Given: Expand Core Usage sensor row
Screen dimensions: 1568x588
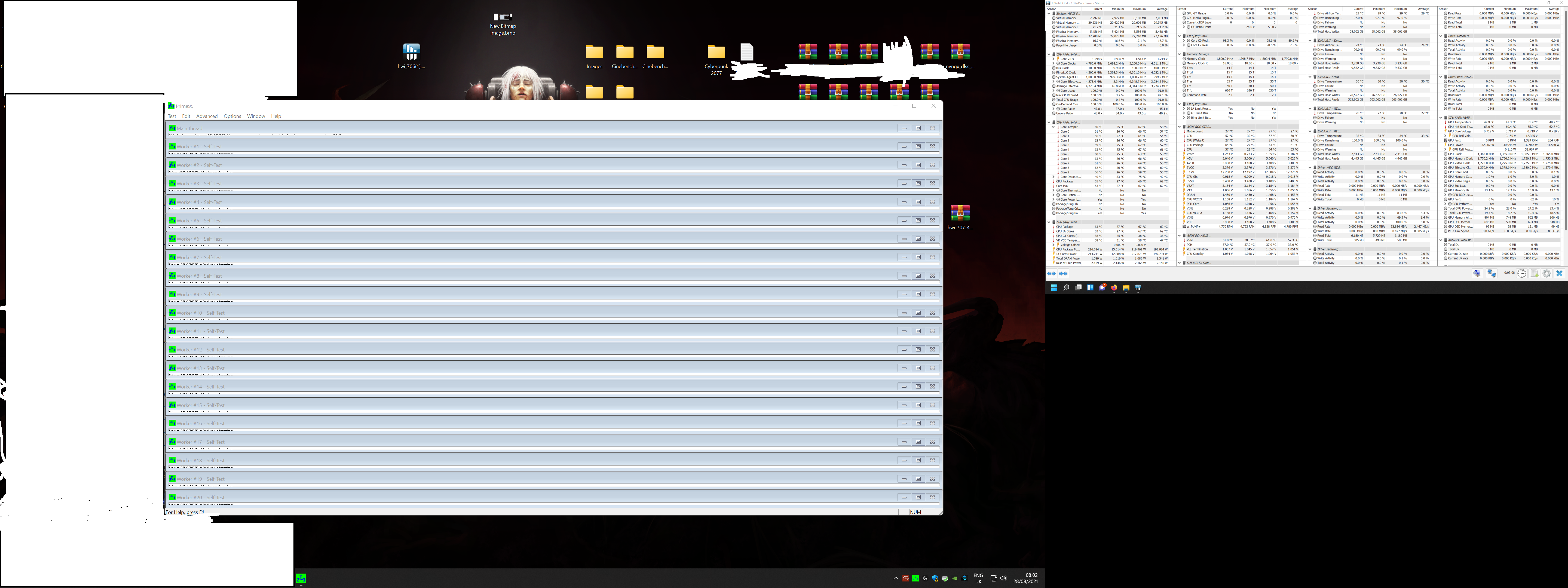Looking at the screenshot, I should (1054, 91).
